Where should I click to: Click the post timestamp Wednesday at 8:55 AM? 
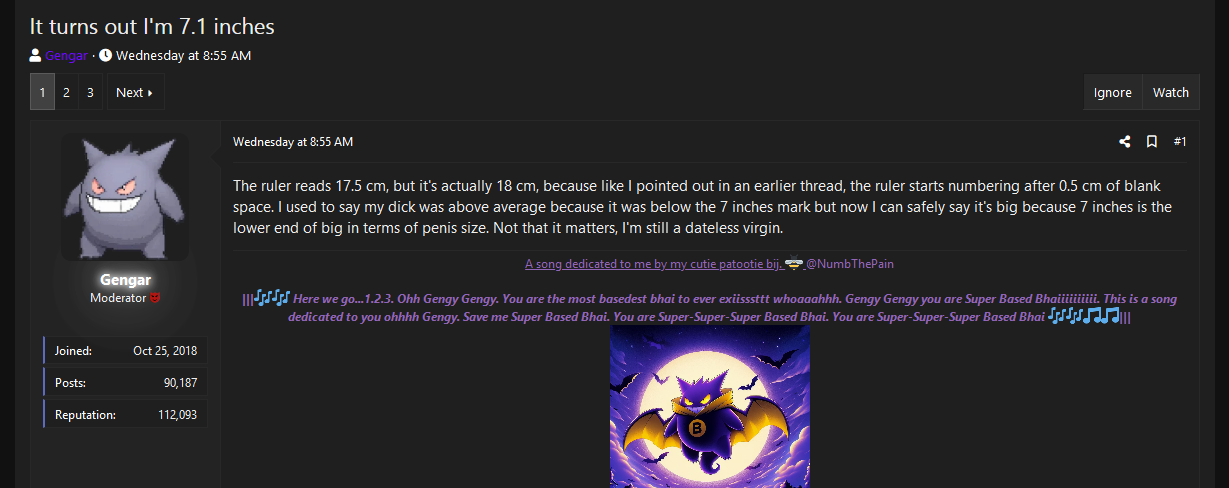point(293,142)
